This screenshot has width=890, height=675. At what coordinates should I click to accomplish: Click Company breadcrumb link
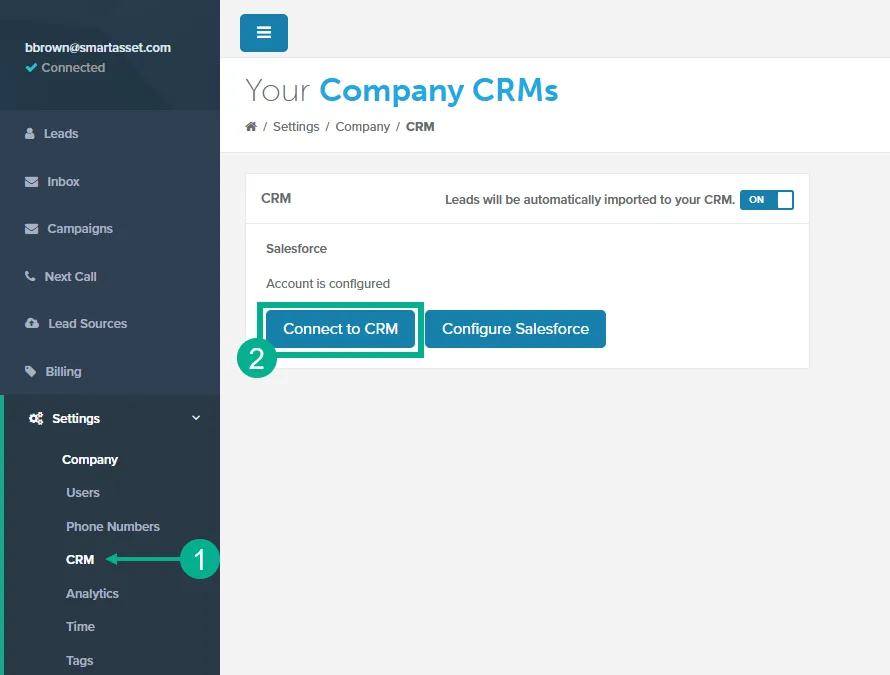(x=363, y=127)
